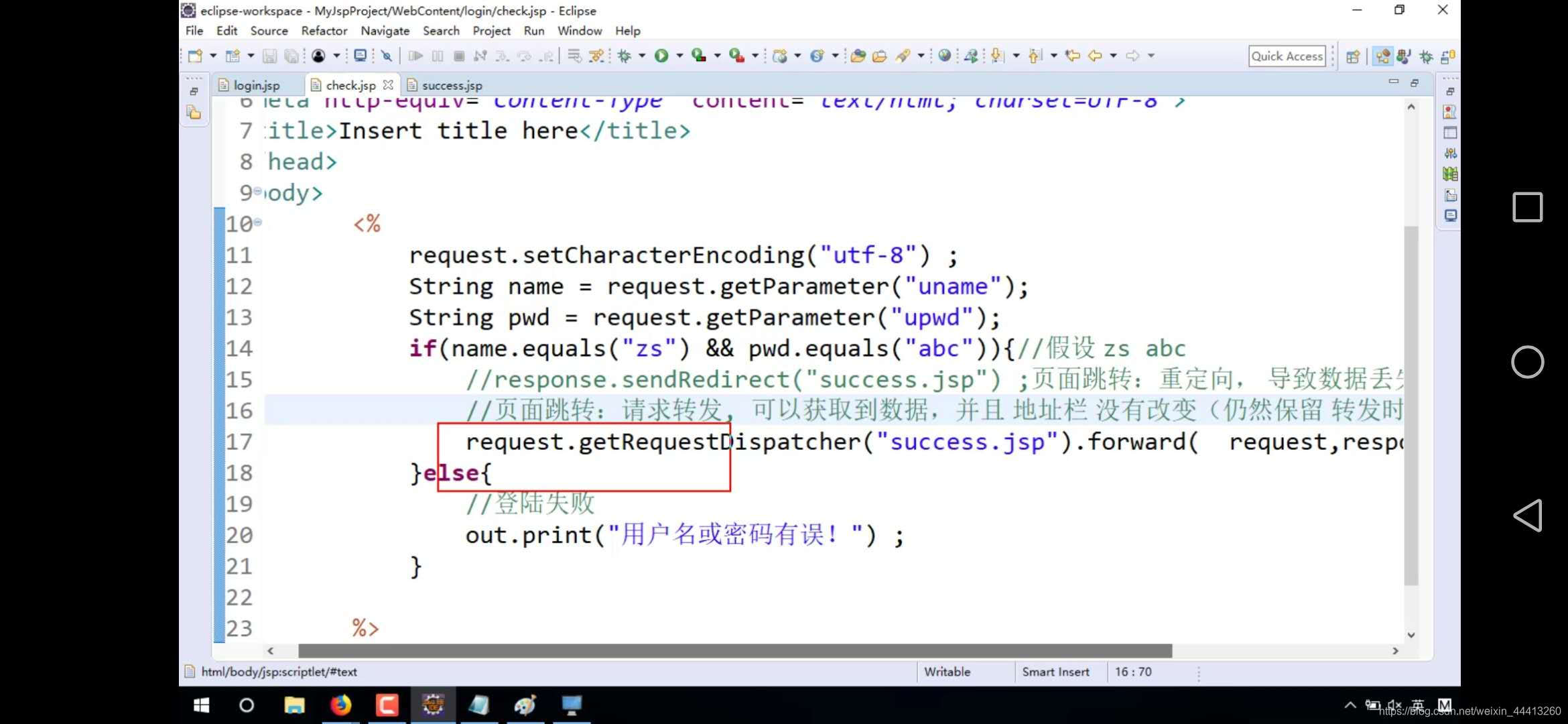Image resolution: width=1568 pixels, height=724 pixels.
Task: Open the Windows Start button
Action: click(201, 705)
